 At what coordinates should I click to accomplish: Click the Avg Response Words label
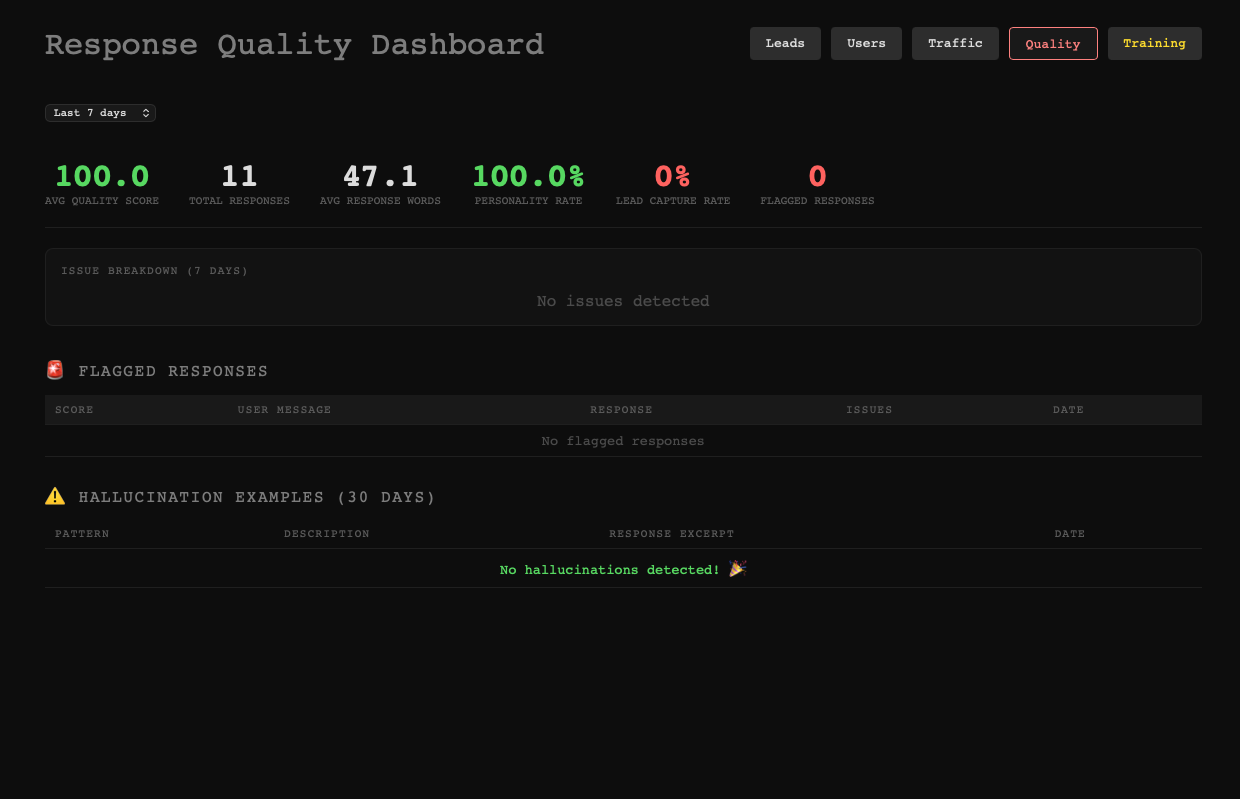coord(380,201)
